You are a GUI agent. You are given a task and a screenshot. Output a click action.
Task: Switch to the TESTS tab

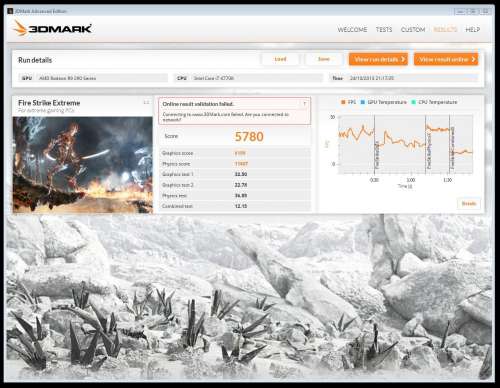click(x=384, y=30)
